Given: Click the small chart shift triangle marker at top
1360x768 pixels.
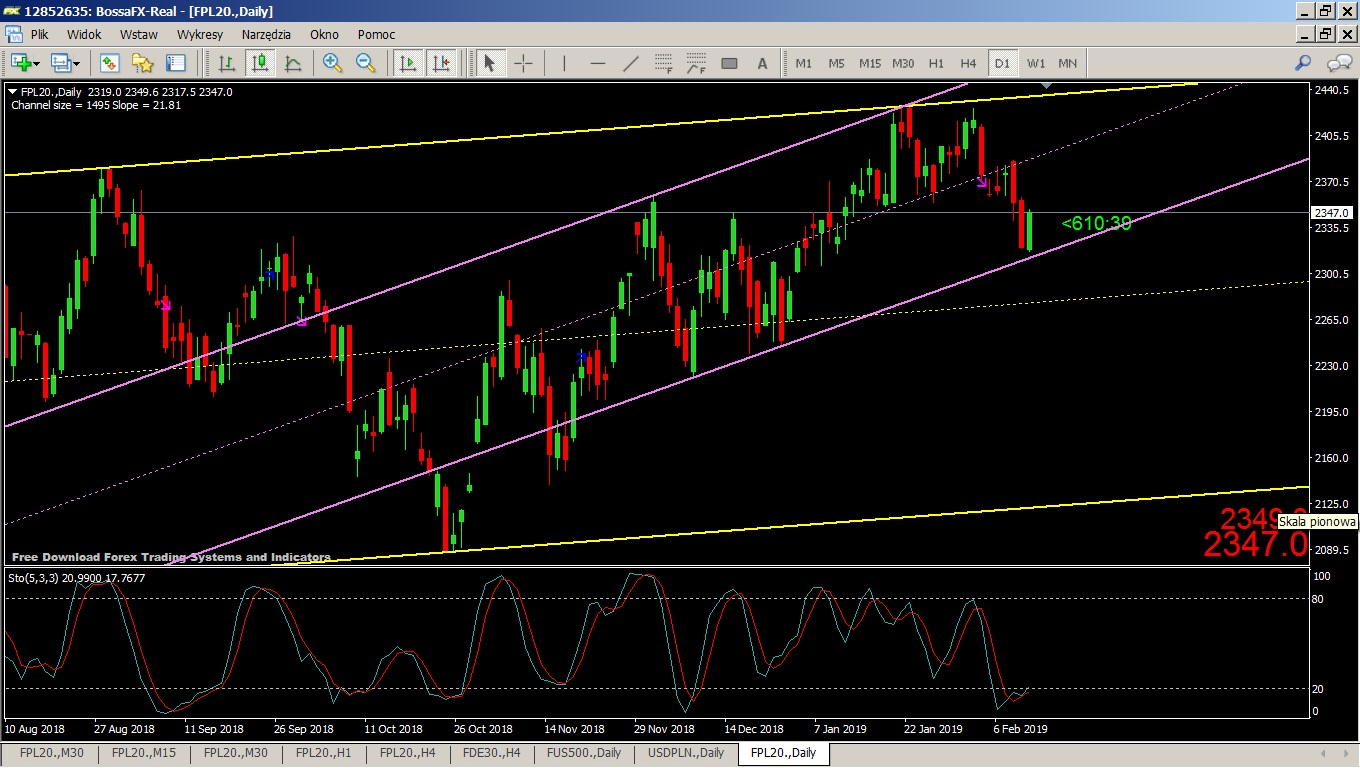Looking at the screenshot, I should (x=1046, y=88).
